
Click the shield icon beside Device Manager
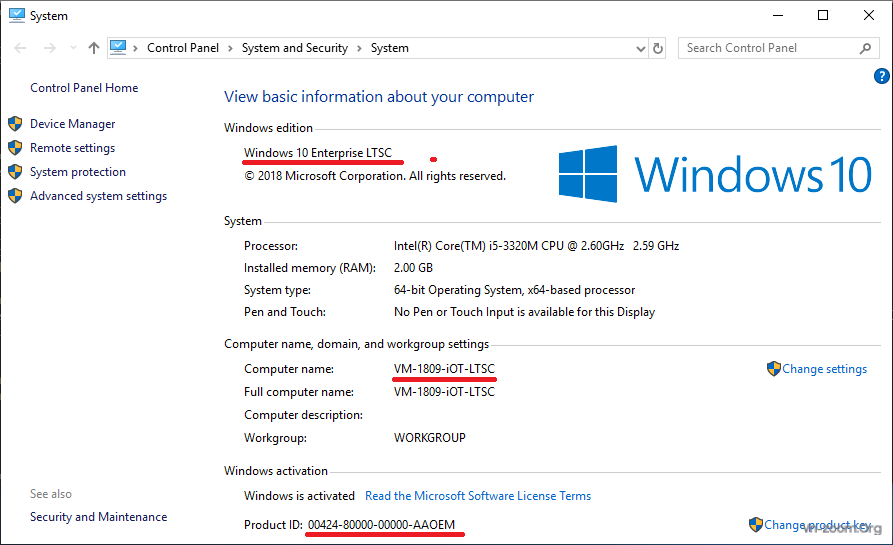pyautogui.click(x=15, y=124)
